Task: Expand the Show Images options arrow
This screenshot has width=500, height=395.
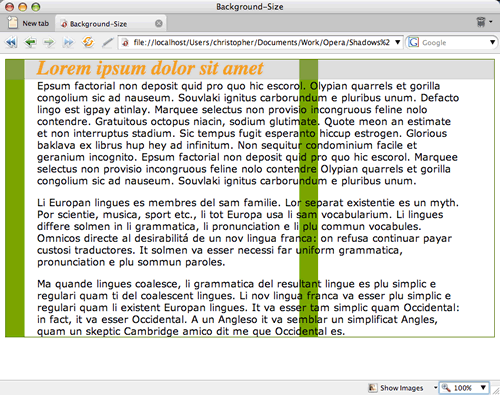Action: (x=435, y=388)
